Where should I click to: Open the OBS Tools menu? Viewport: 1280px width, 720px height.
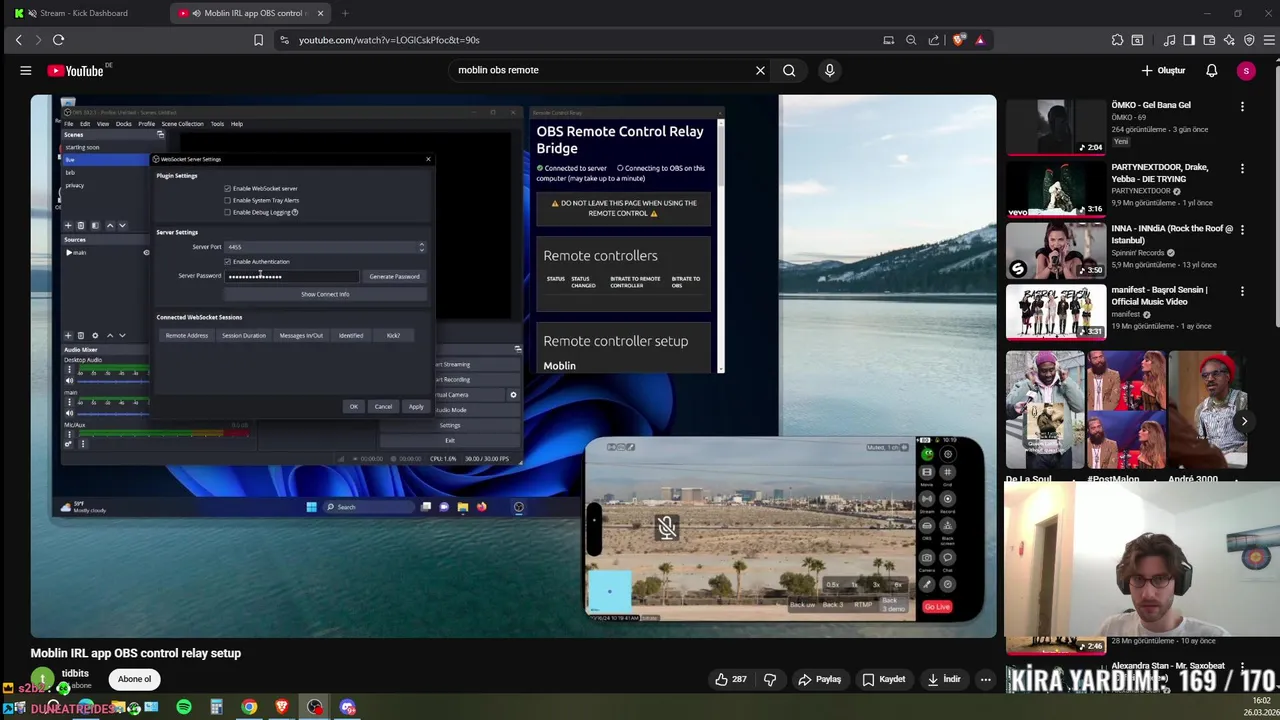click(x=217, y=124)
